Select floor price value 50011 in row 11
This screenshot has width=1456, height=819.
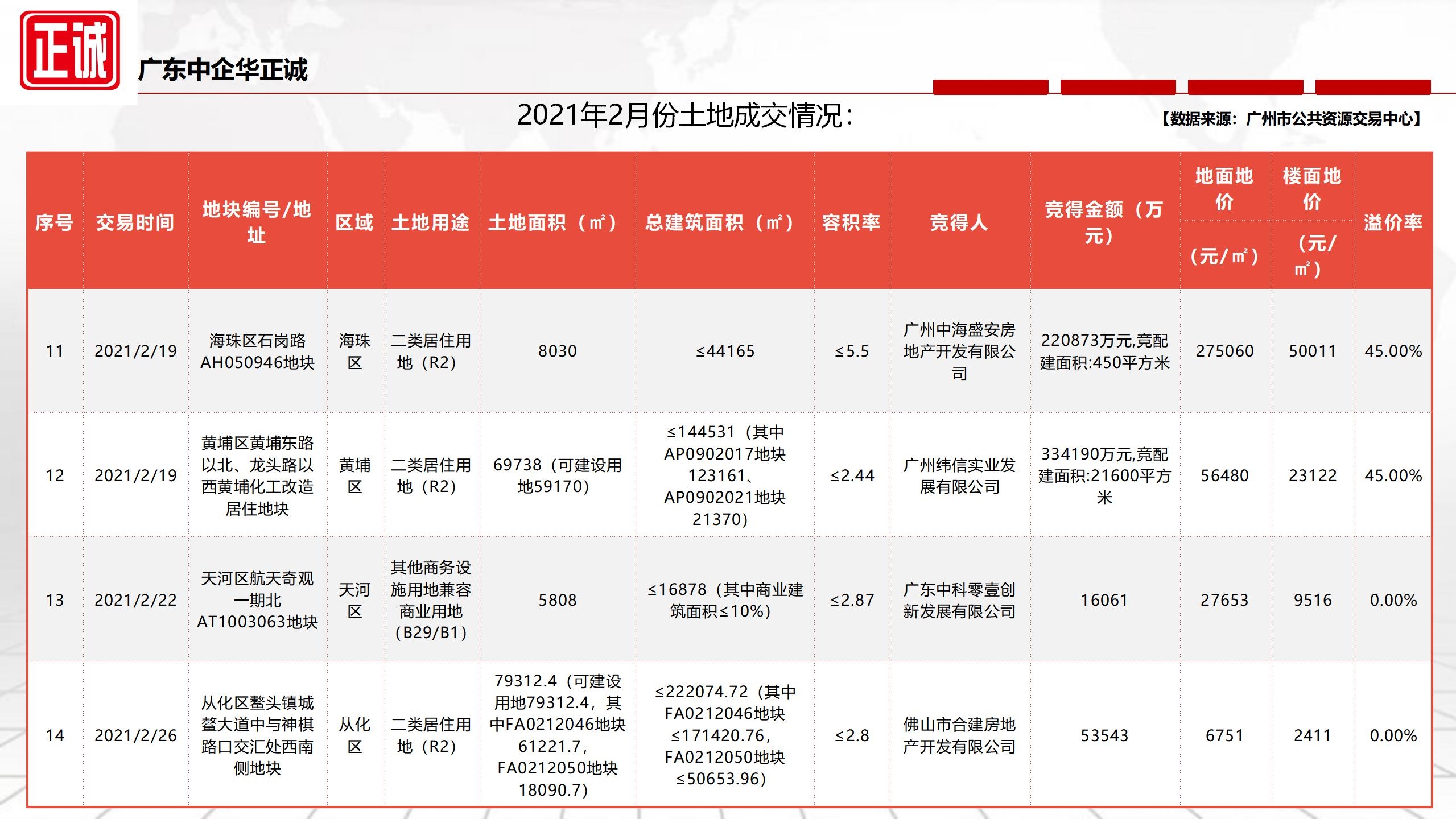(x=1312, y=351)
